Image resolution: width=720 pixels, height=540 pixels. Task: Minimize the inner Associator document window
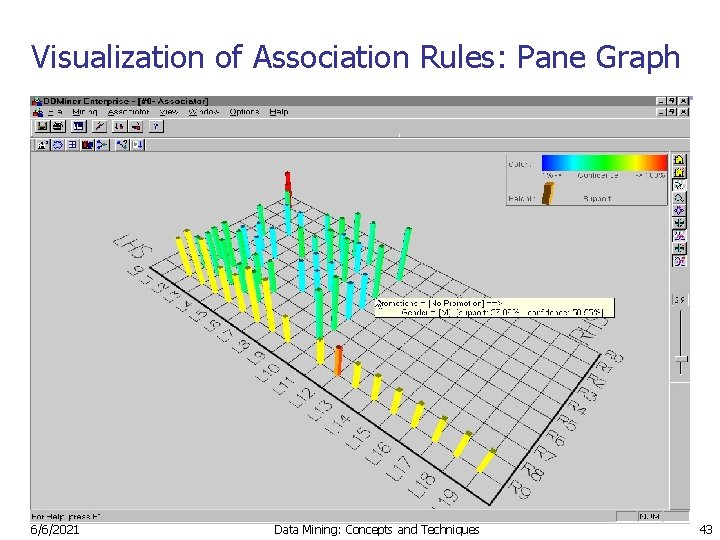pos(661,112)
